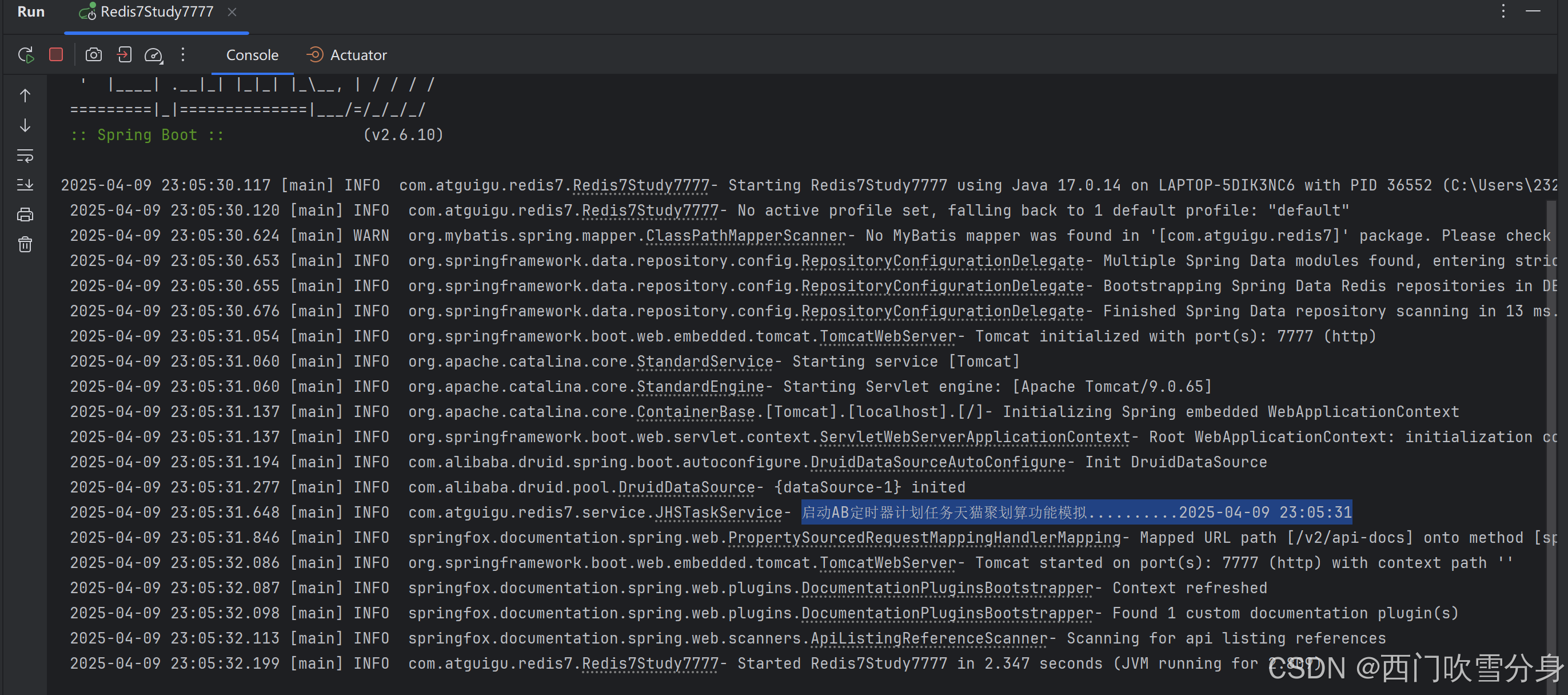This screenshot has width=1568, height=695.
Task: Toggle scroll to end of console
Action: click(25, 185)
